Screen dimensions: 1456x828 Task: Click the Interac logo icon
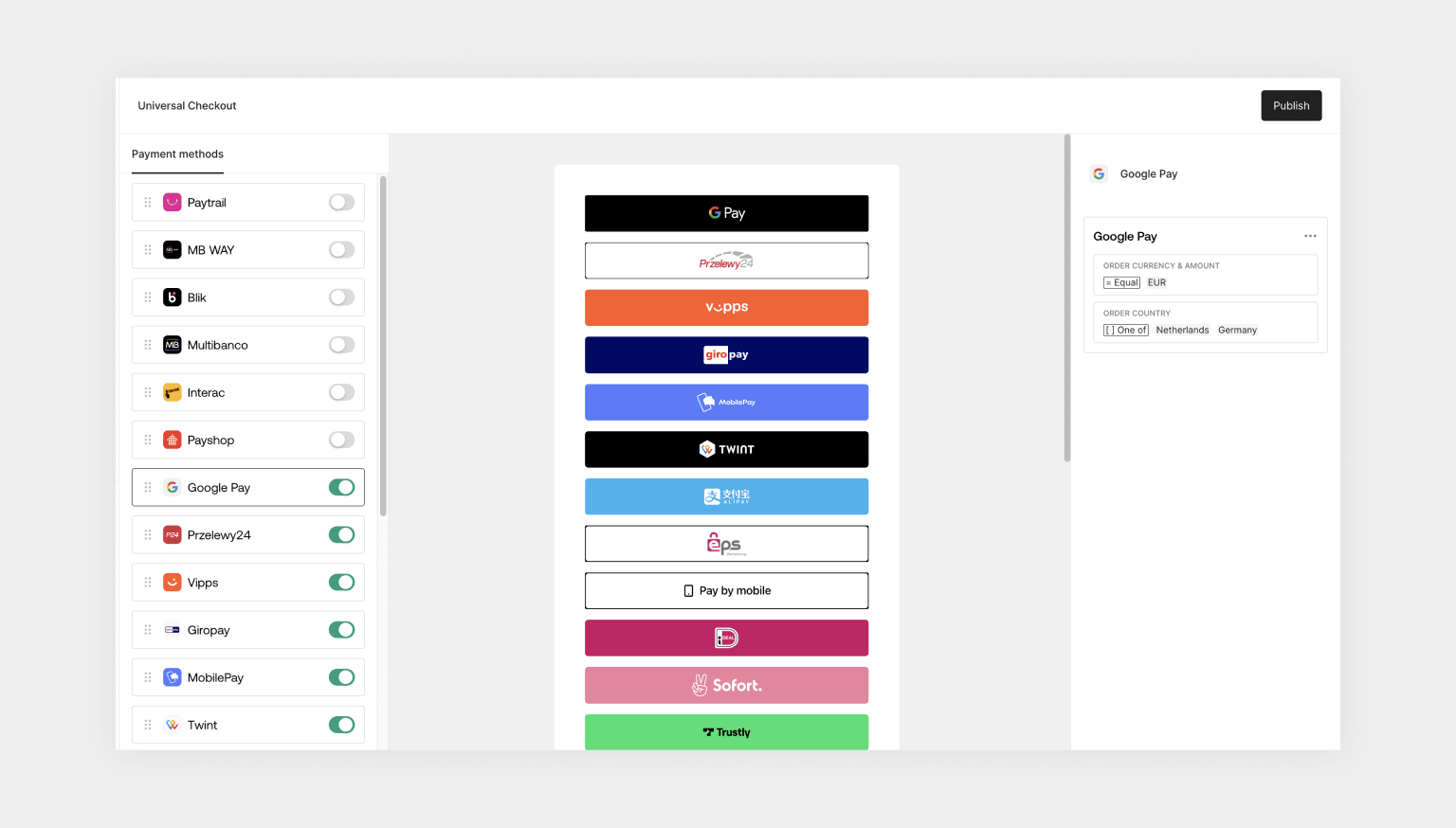pyautogui.click(x=172, y=392)
